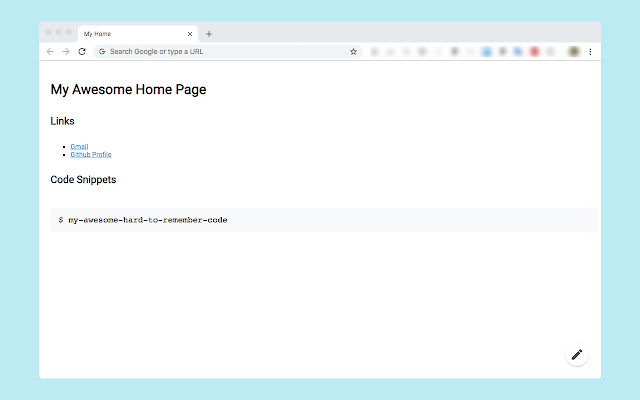Image resolution: width=640 pixels, height=400 pixels.
Task: Open the Github Profile link
Action: (91, 154)
